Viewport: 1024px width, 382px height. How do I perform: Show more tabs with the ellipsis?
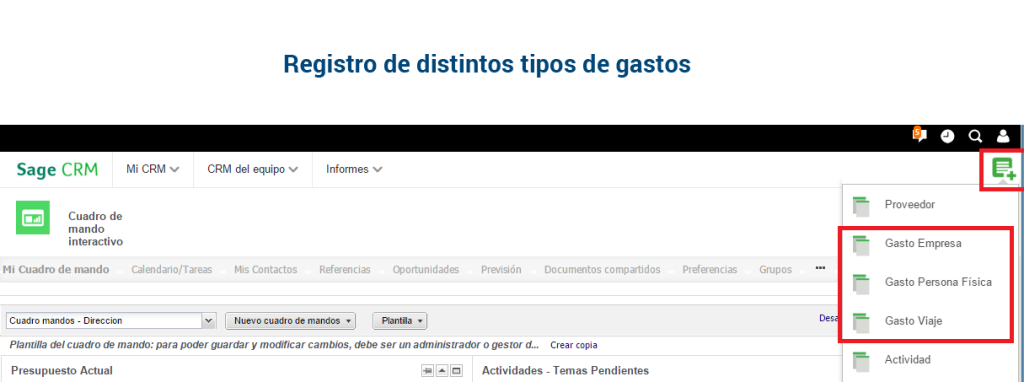pyautogui.click(x=820, y=268)
